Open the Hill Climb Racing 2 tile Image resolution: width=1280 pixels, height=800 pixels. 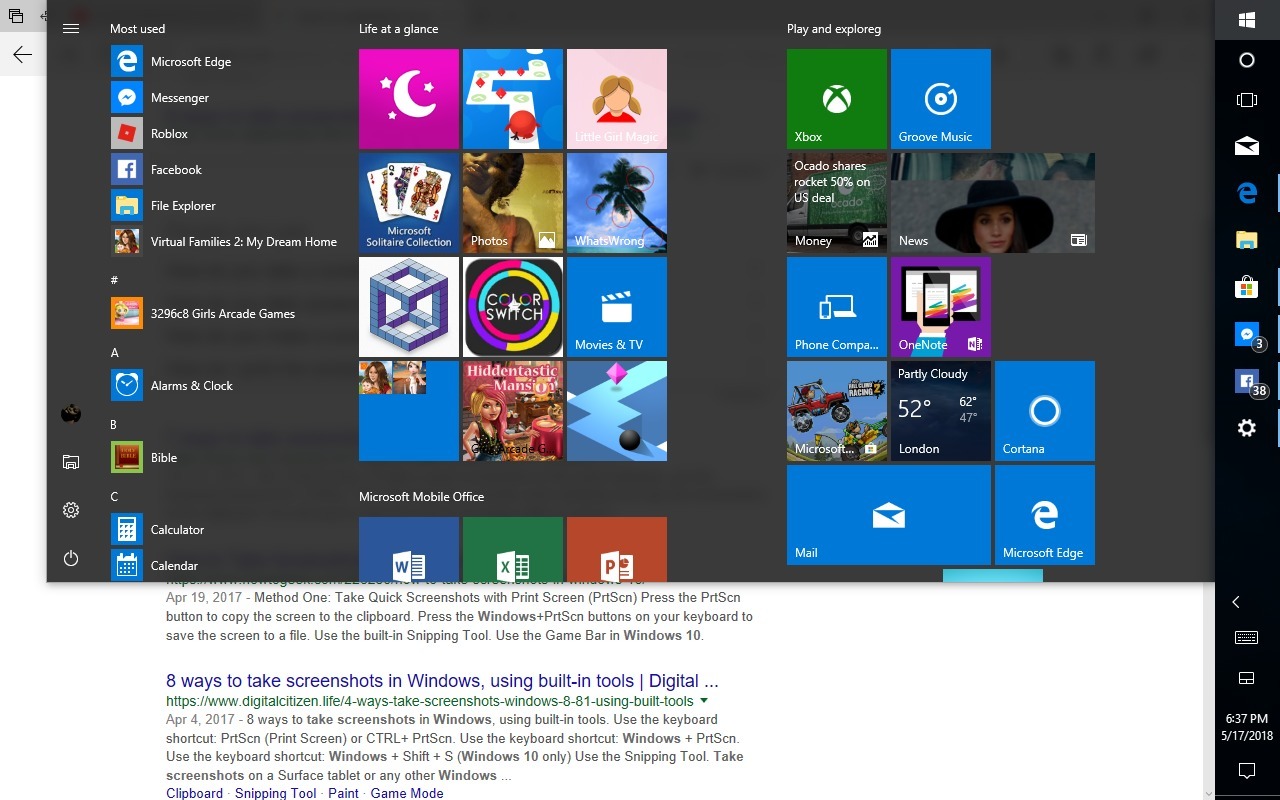(x=837, y=411)
